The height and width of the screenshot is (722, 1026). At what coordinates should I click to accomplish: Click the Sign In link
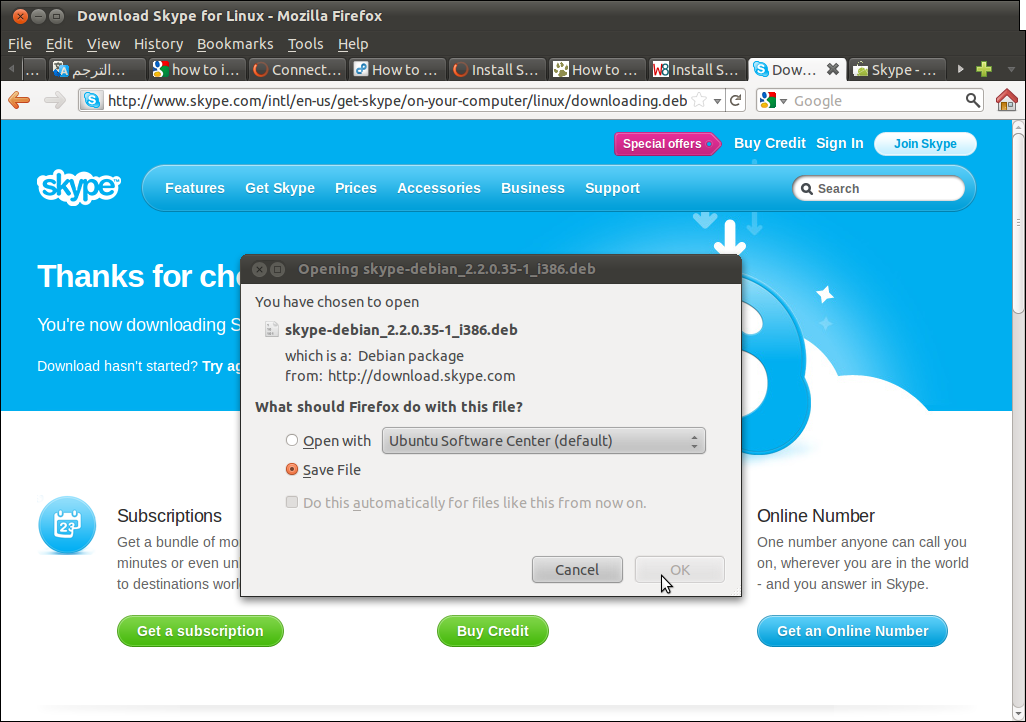[x=840, y=143]
